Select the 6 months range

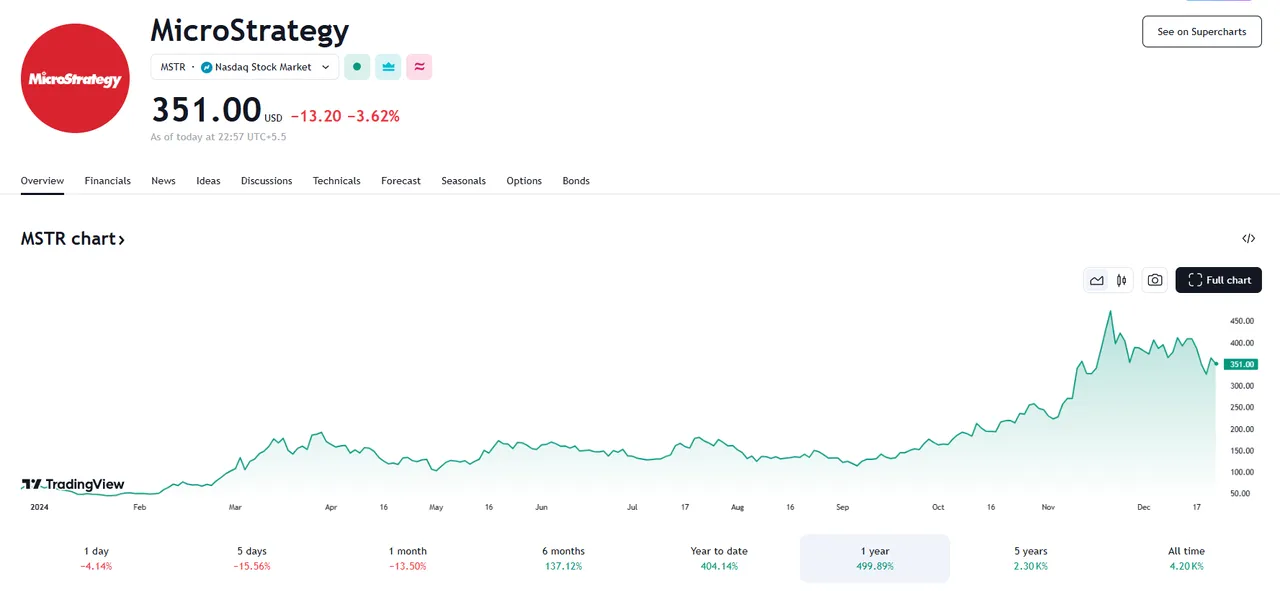tap(563, 558)
